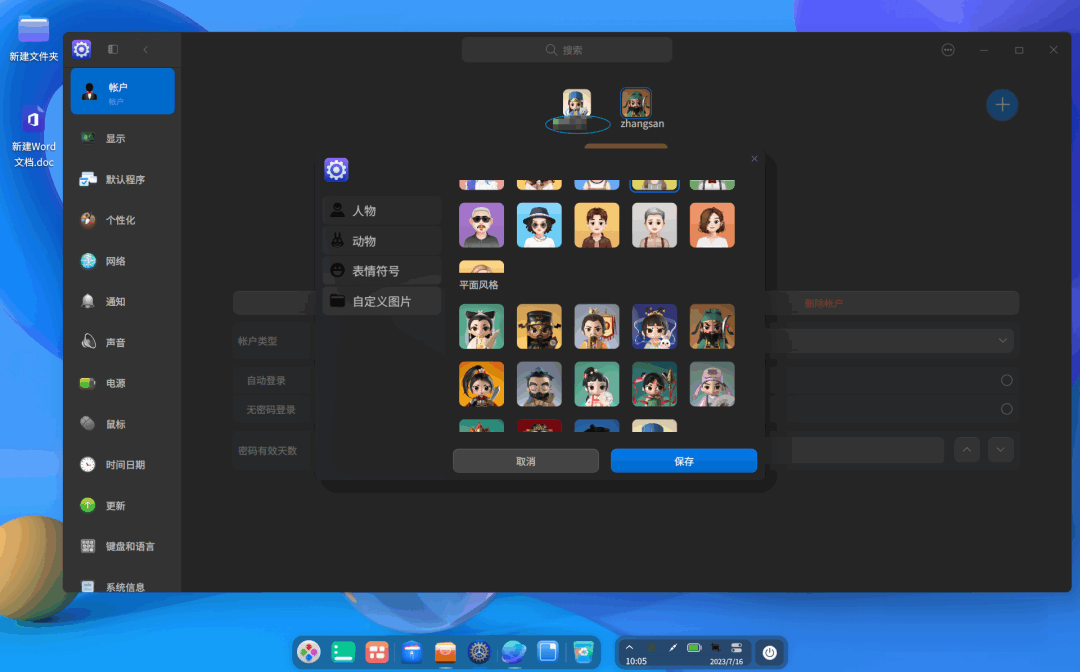Switch to the 表情符号 emoji avatar category
Screen dimensions: 1080x672
[382, 271]
